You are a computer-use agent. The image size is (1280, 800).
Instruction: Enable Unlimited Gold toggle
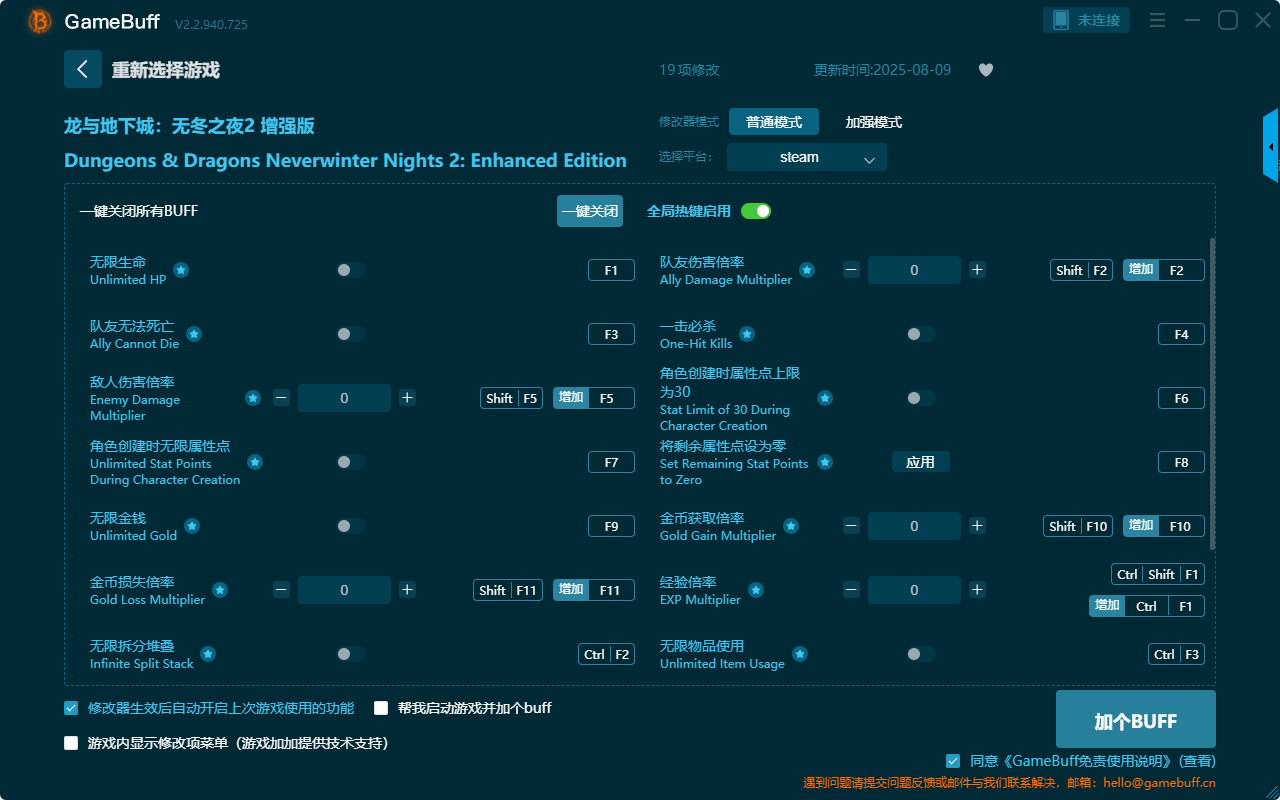tap(351, 526)
